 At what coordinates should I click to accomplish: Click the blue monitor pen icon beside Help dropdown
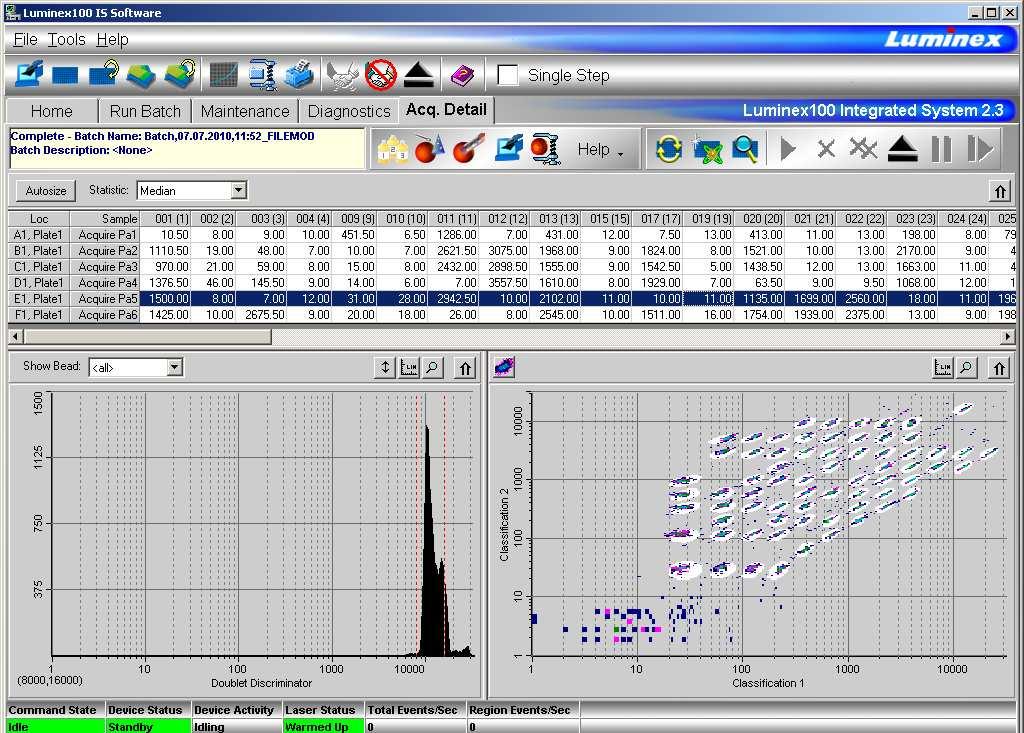[509, 148]
